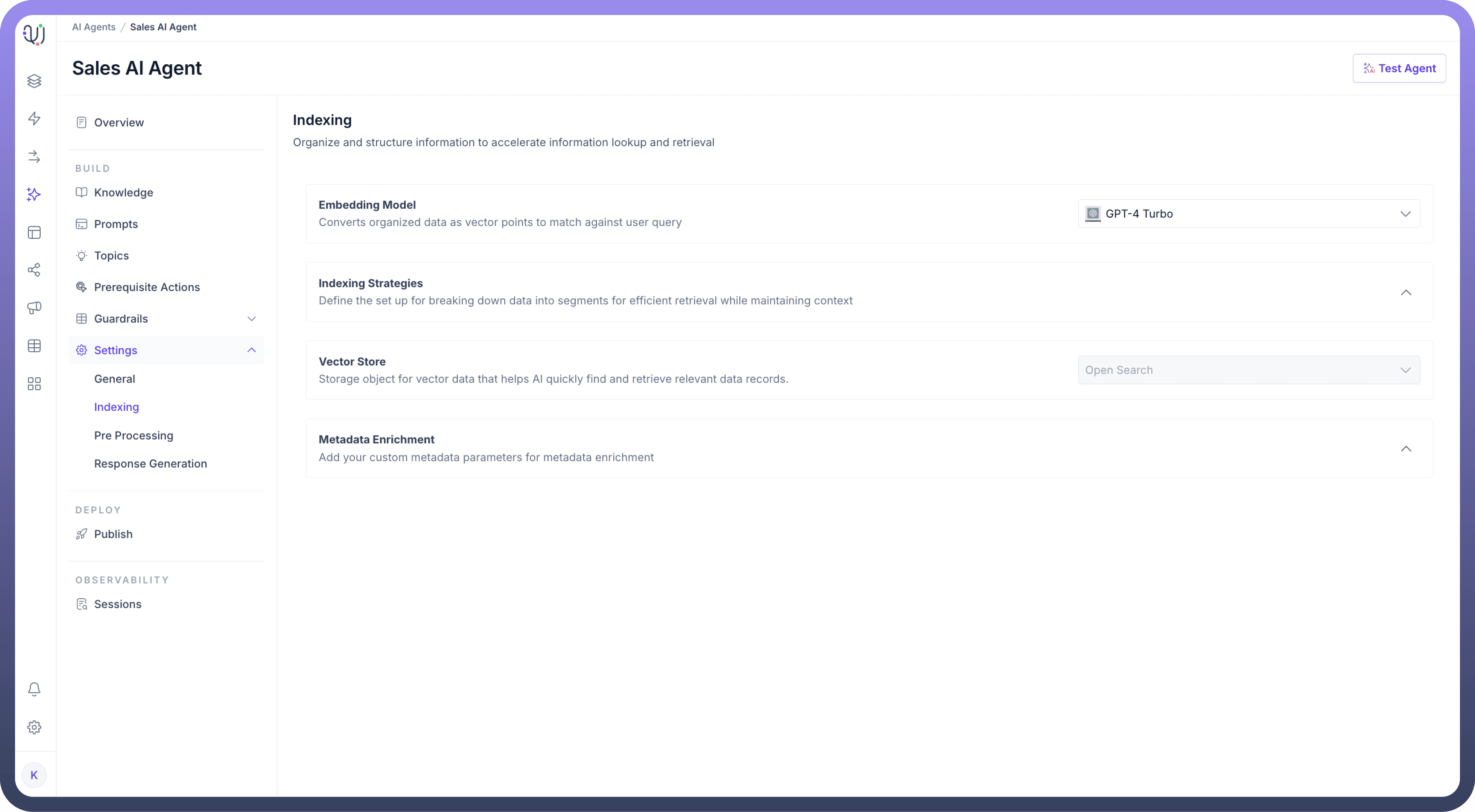Collapse the Indexing Strategies section chevron
The width and height of the screenshot is (1475, 812).
tap(1406, 292)
